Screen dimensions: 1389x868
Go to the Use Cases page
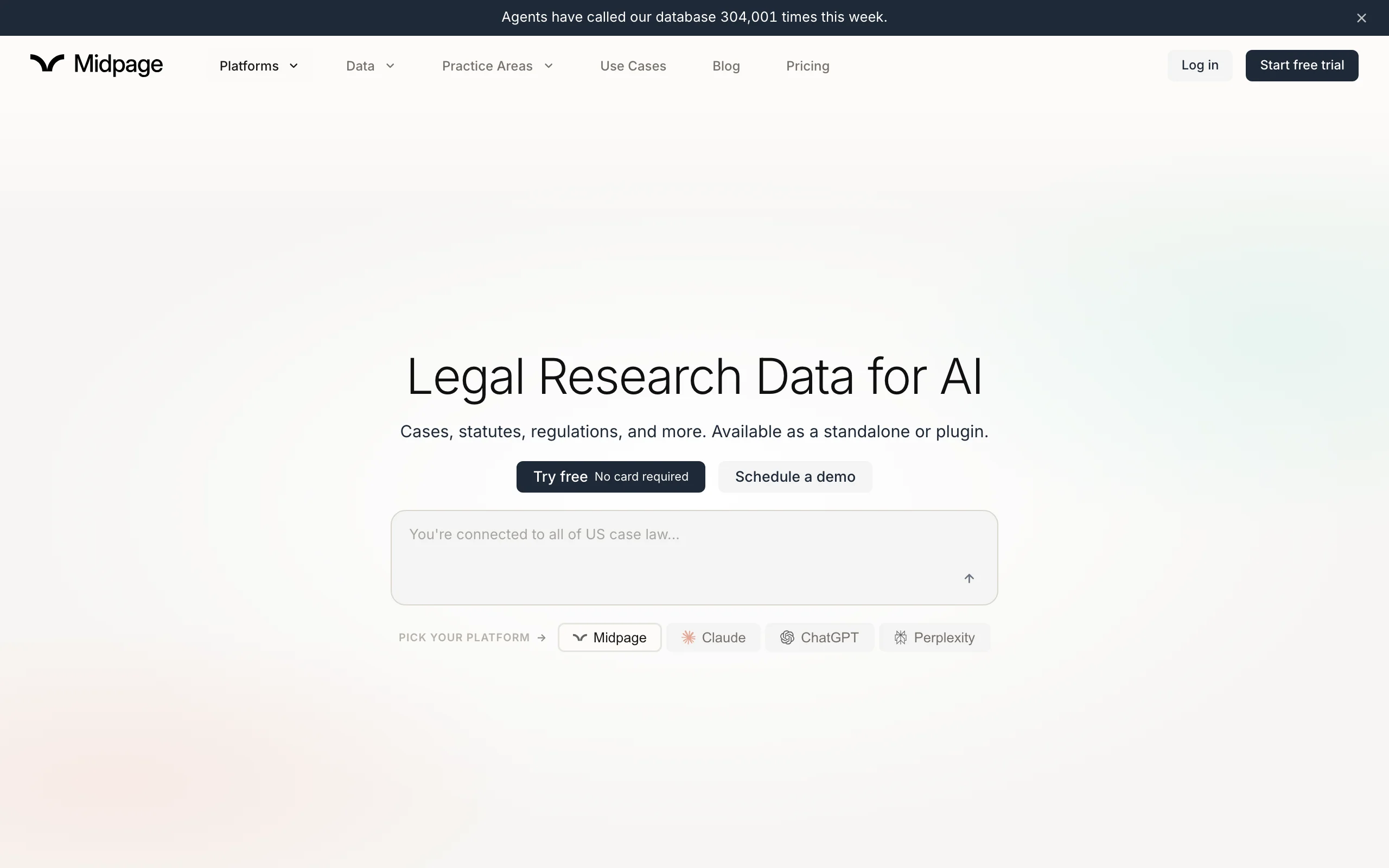633,66
